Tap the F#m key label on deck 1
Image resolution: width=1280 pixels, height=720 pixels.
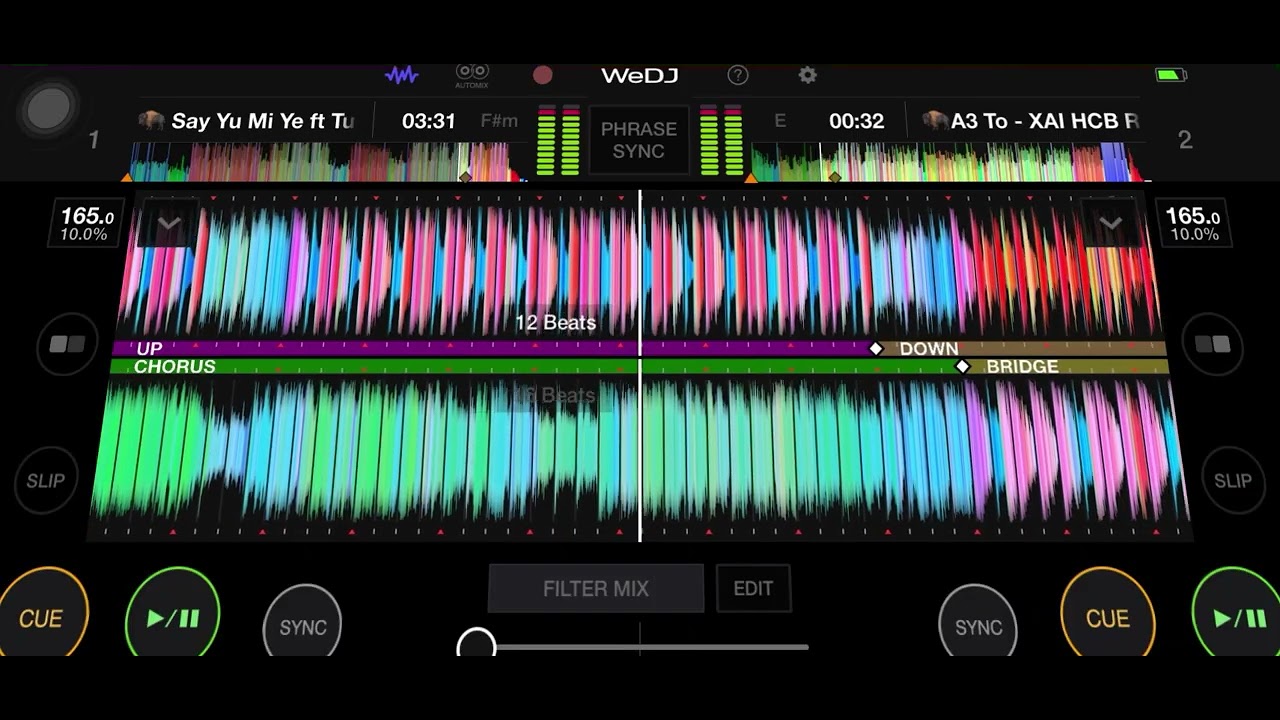coord(499,121)
